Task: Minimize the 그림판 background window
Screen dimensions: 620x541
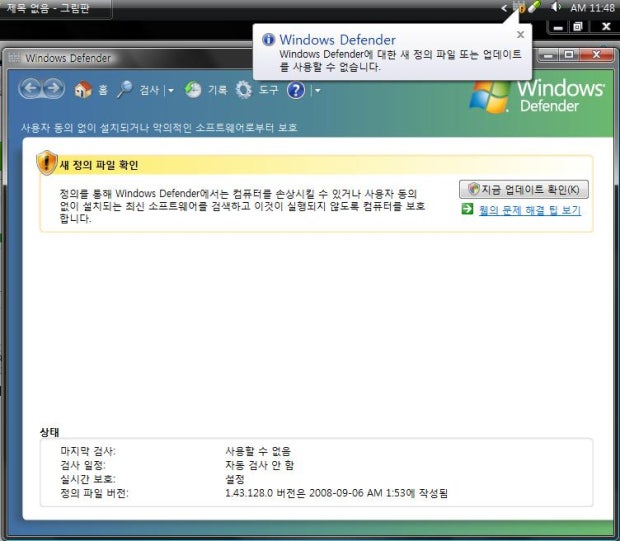Action: [558, 27]
